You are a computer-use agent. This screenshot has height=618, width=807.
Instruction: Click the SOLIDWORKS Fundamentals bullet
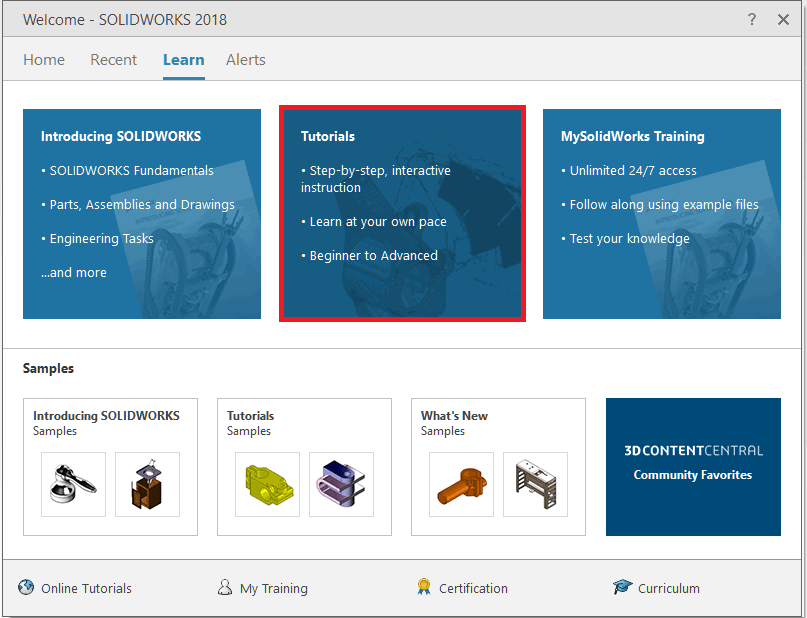(x=127, y=171)
